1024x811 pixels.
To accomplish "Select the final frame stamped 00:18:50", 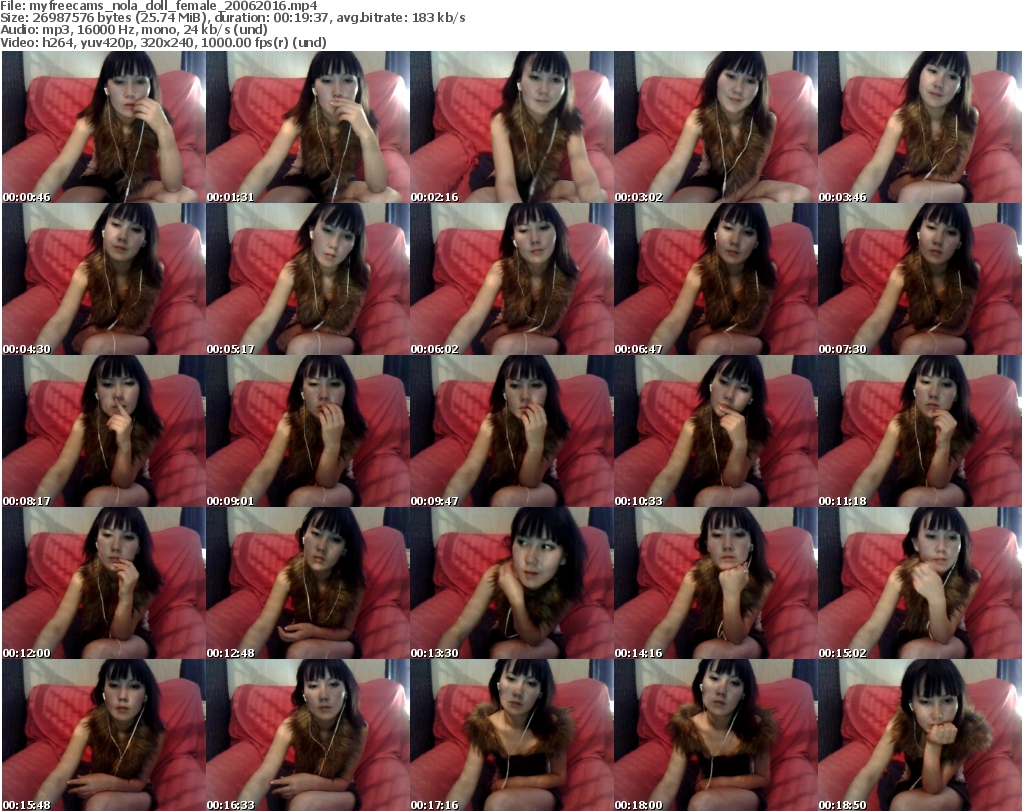I will [920, 735].
